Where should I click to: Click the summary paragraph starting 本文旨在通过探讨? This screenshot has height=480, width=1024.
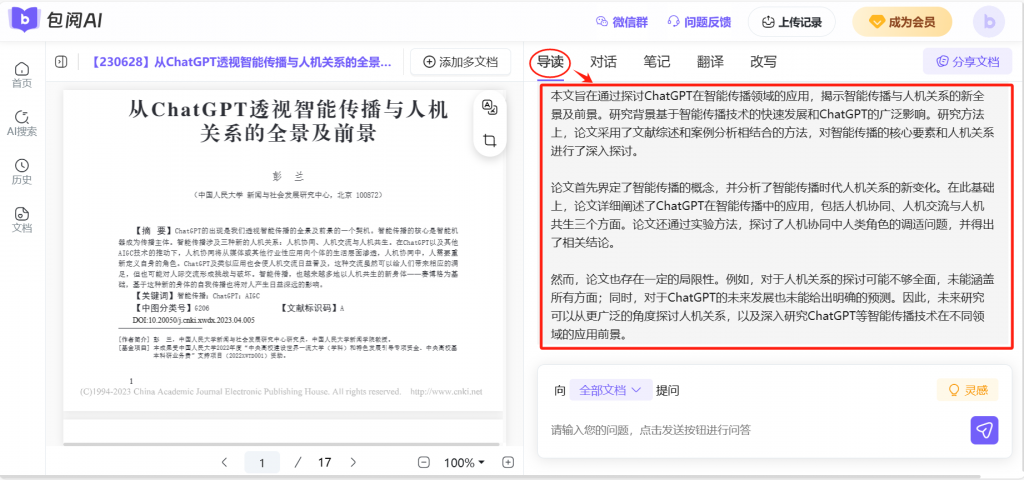click(773, 123)
